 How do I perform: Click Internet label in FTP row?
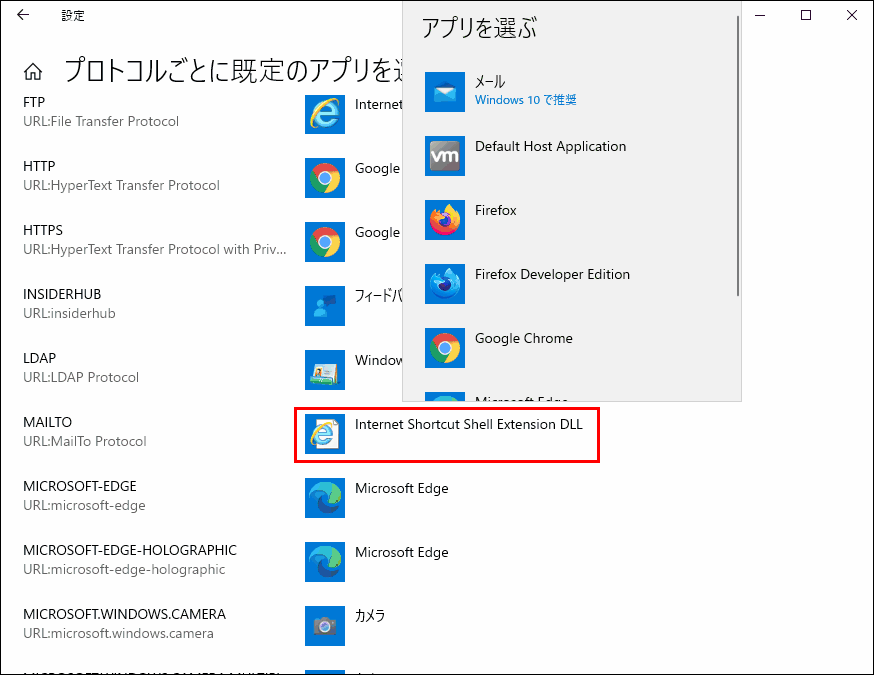(378, 105)
